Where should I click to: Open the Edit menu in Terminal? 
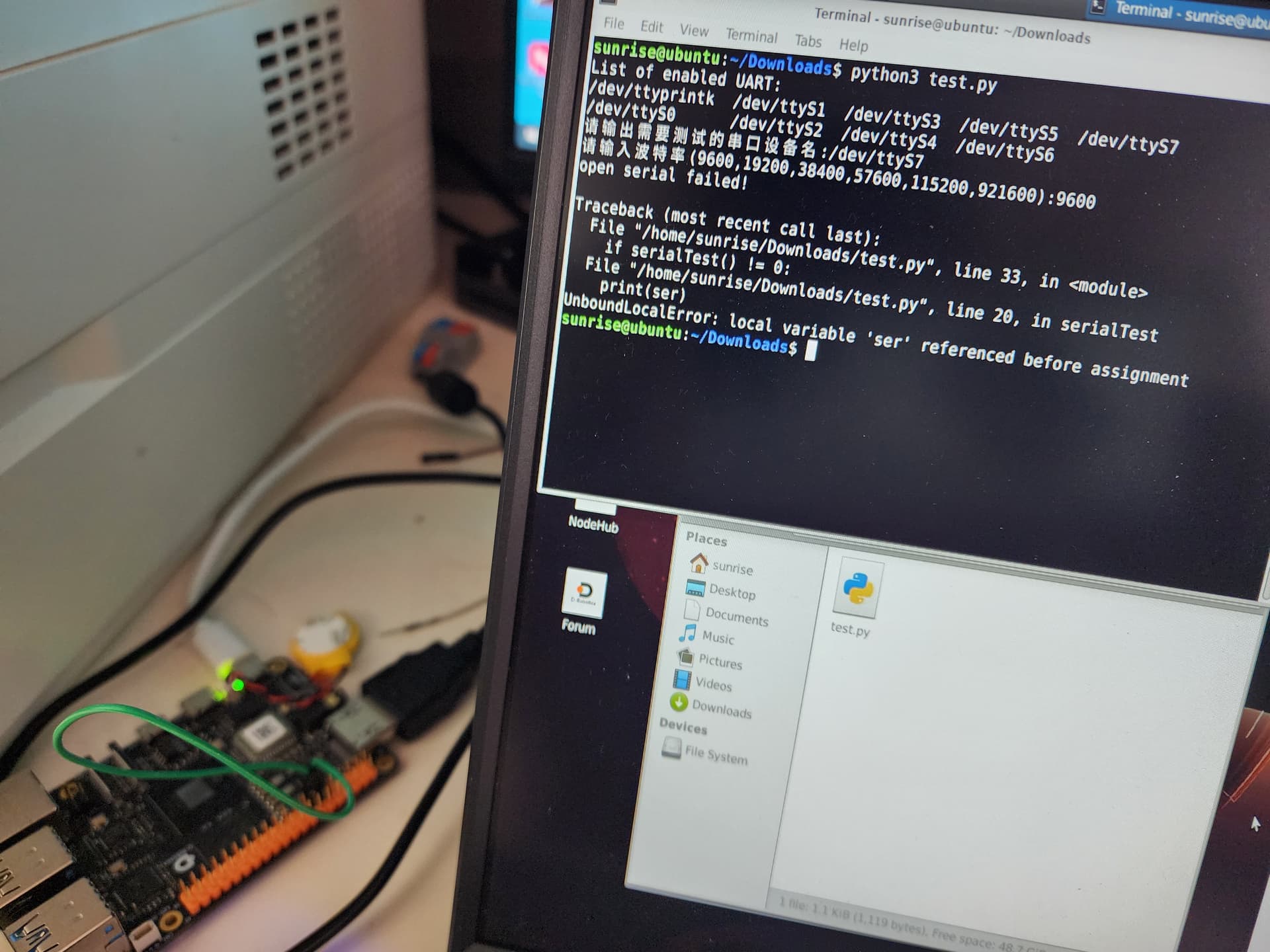tap(652, 27)
